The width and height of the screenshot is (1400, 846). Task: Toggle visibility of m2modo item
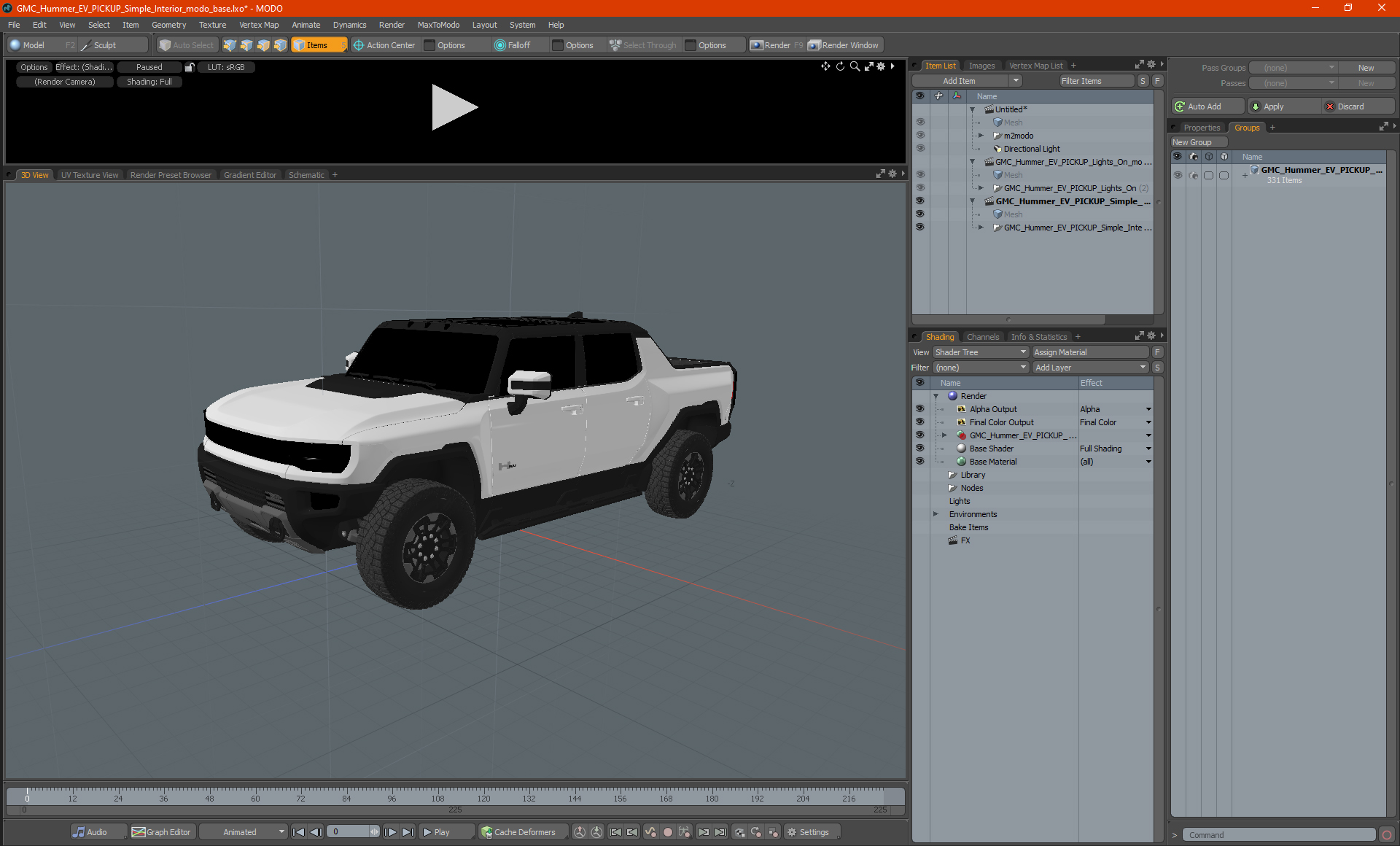(x=920, y=136)
